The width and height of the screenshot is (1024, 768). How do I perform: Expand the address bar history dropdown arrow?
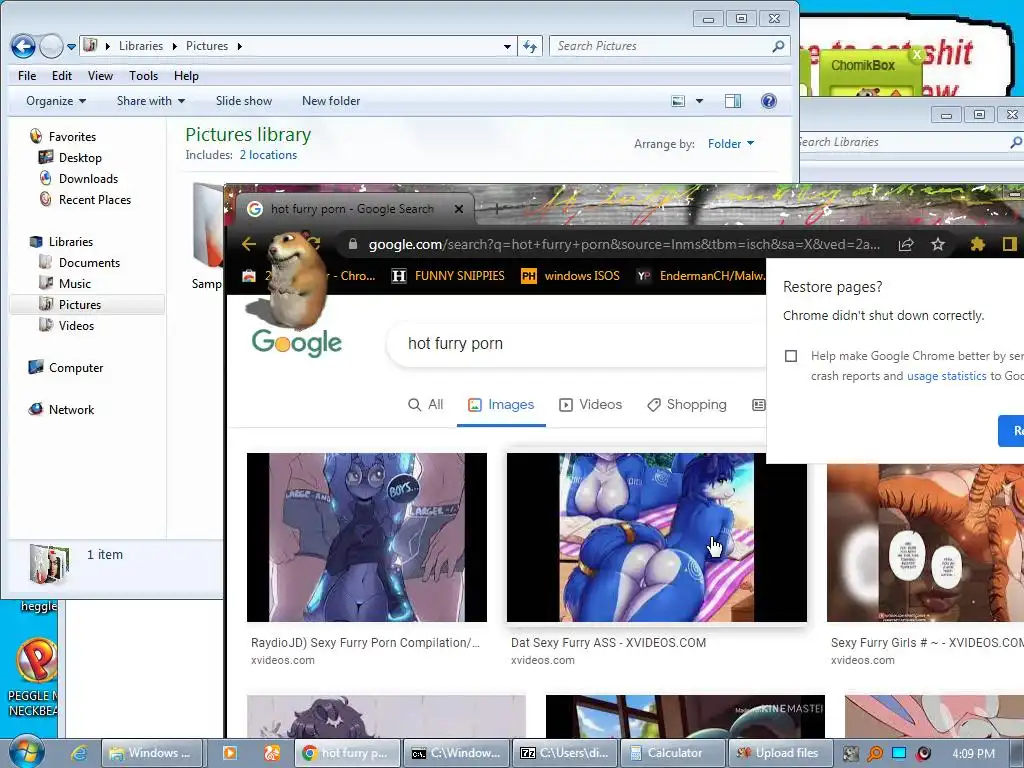click(507, 46)
